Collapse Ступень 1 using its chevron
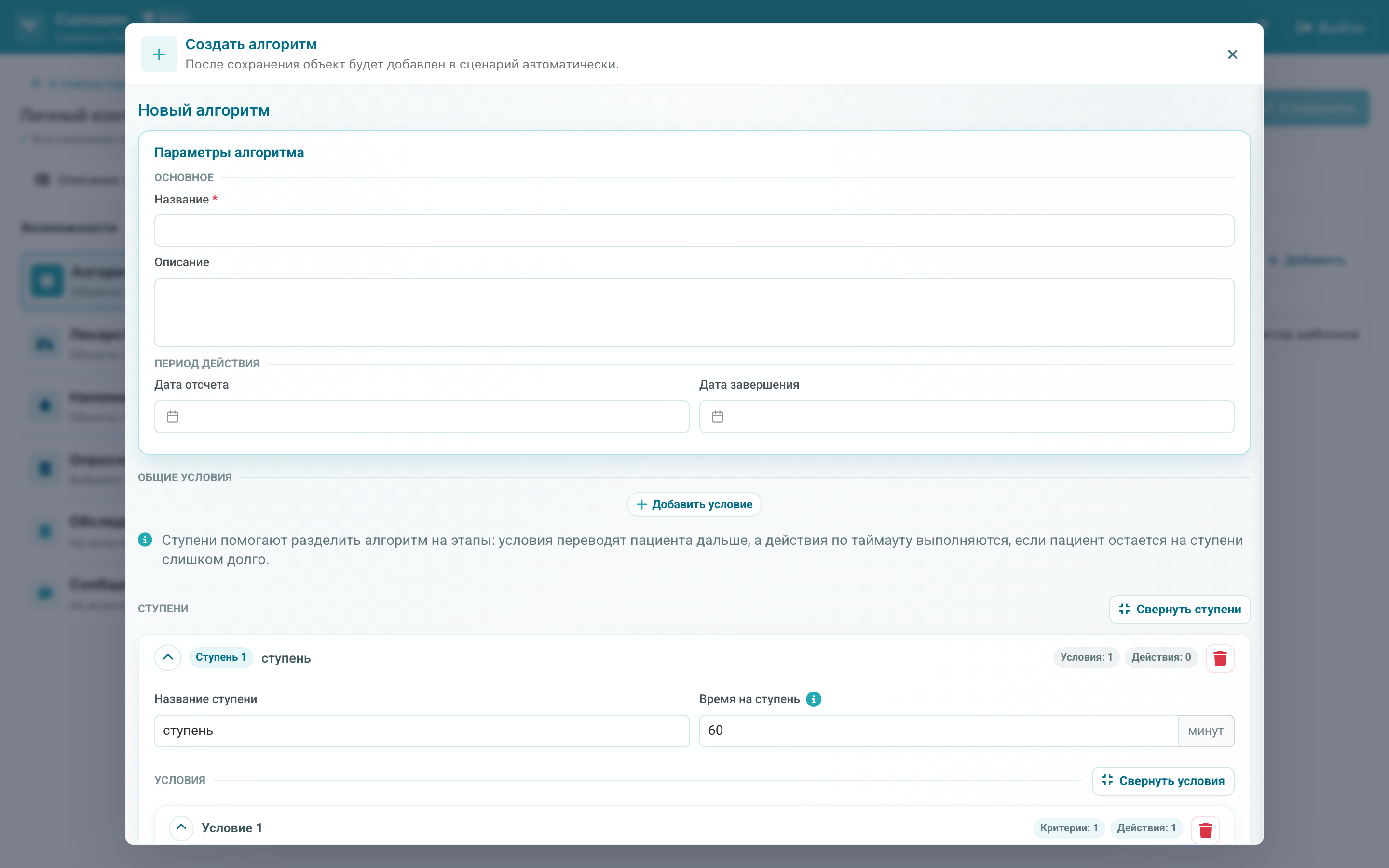This screenshot has height=868, width=1389. click(168, 657)
